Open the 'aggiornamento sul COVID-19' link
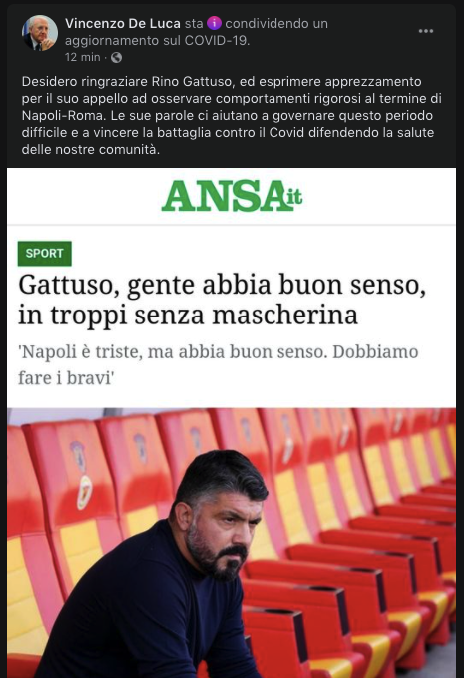 [157, 41]
